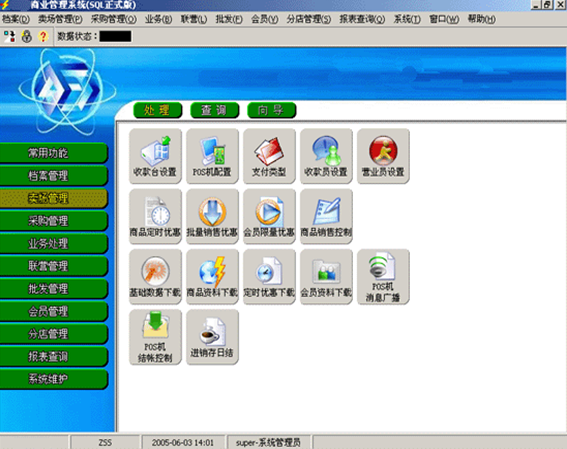Screen dimensions: 567x449
Task: Select 系统维护 in the sidebar
Action: pyautogui.click(x=54, y=379)
